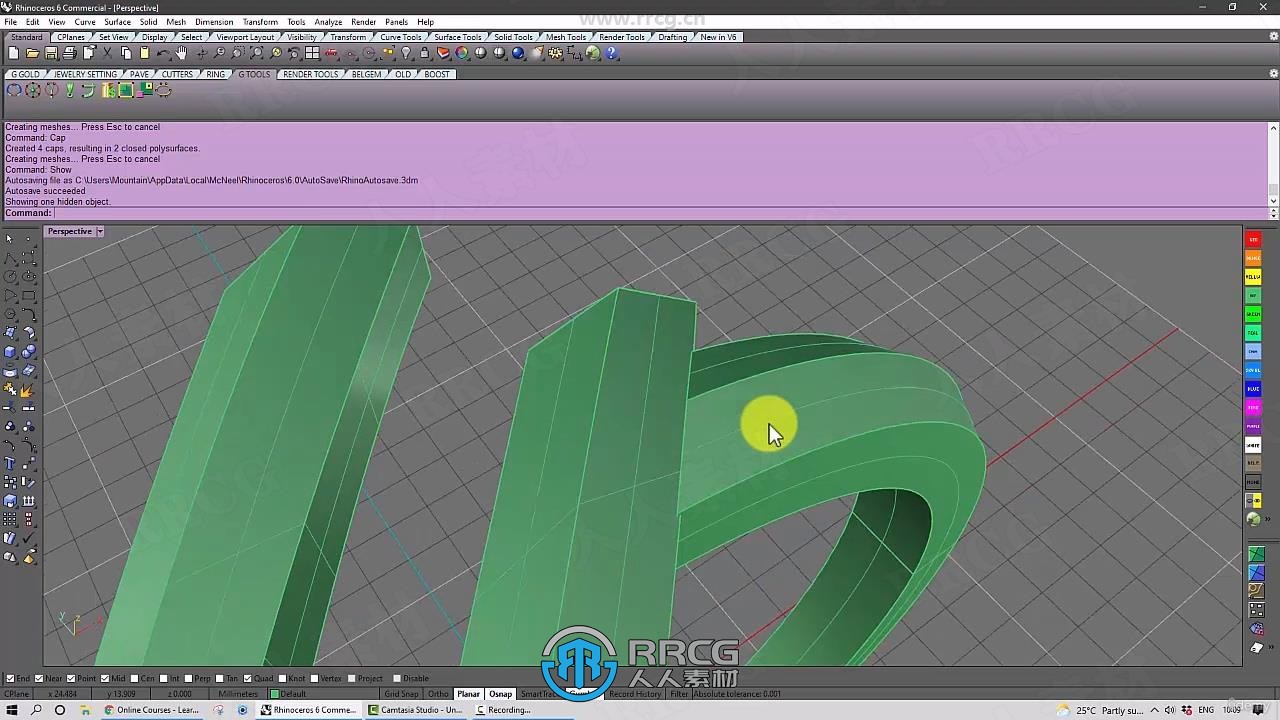Click the green exclamation mark icon

coord(70,90)
